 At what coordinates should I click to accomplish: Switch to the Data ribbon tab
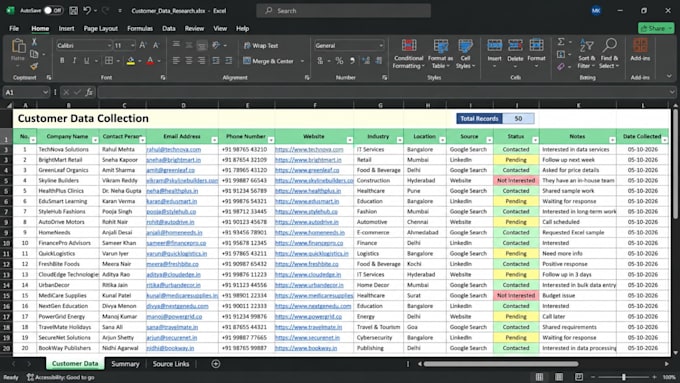tap(169, 28)
